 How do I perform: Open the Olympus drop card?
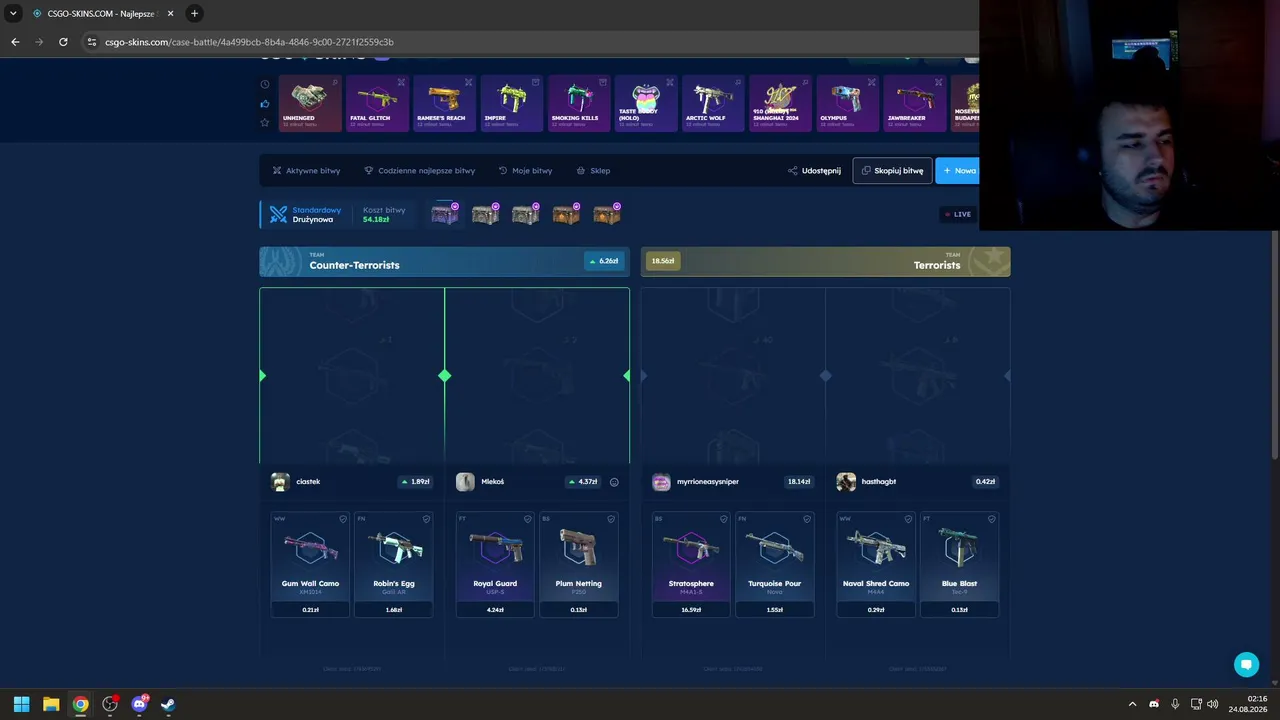click(x=846, y=103)
